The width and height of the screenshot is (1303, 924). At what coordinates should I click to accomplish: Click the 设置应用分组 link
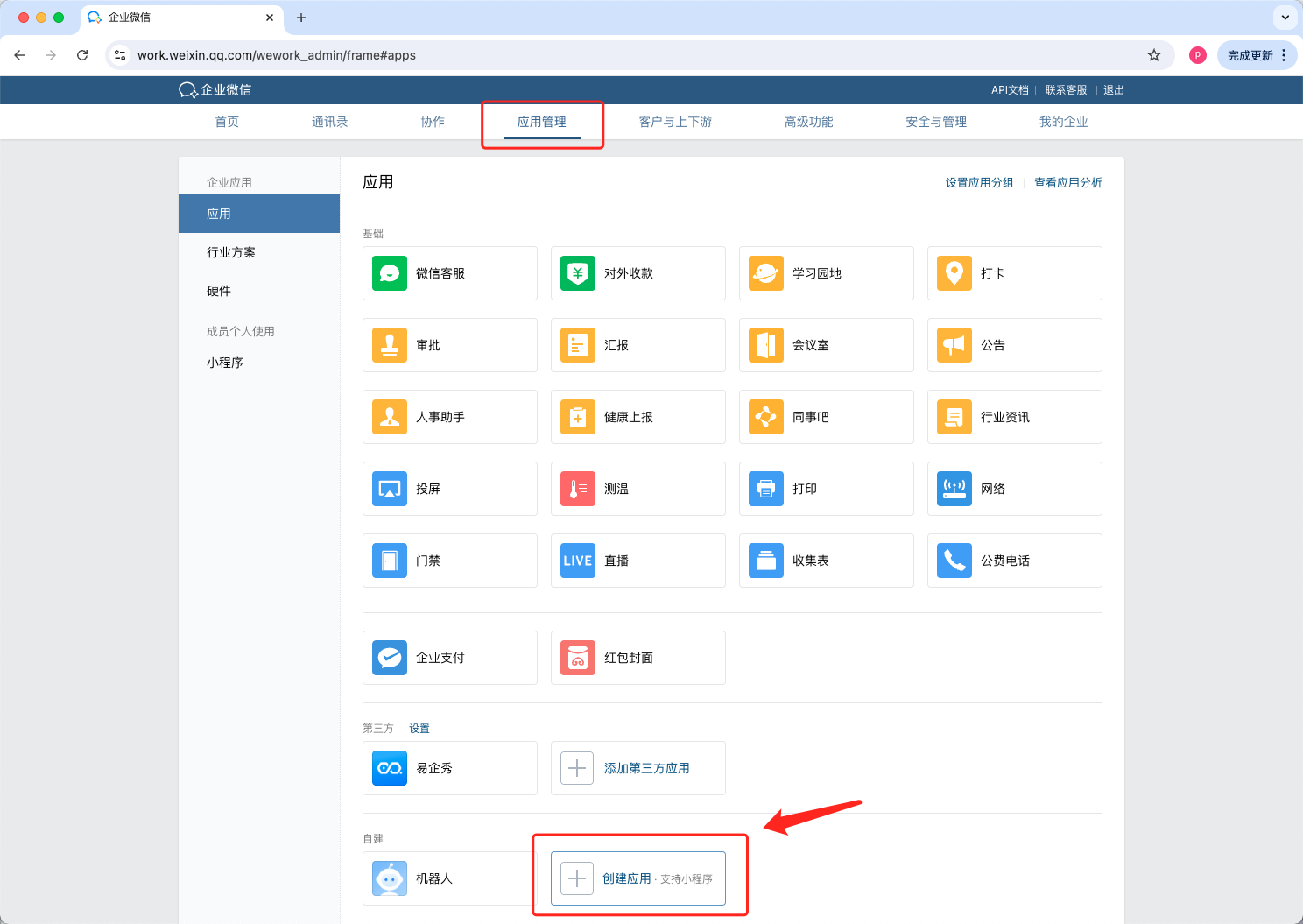pyautogui.click(x=980, y=182)
